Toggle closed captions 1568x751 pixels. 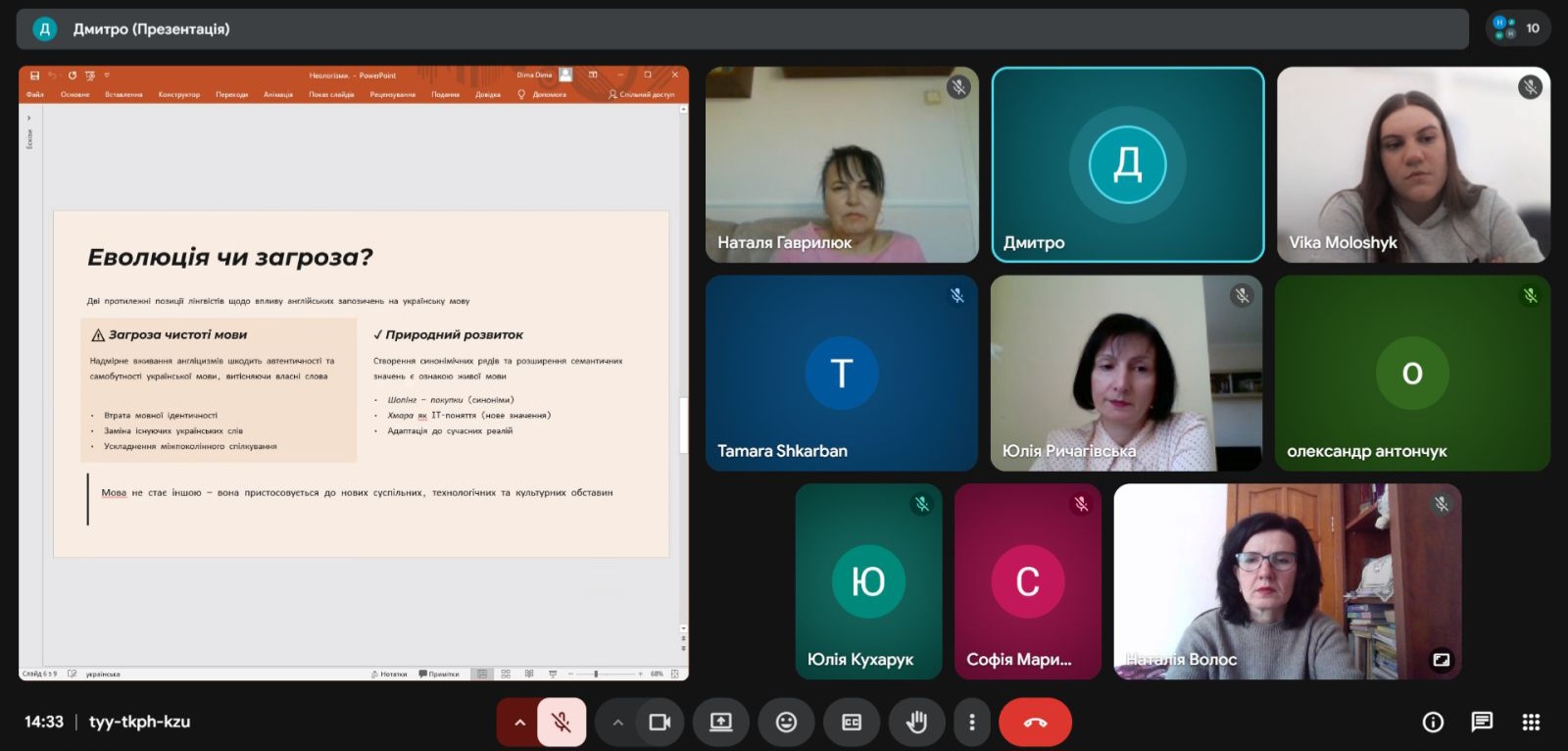tap(852, 723)
